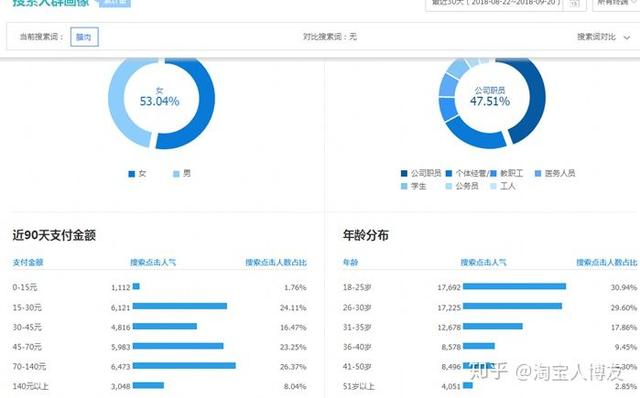Click the bar for 18-25岁 age group

point(514,287)
